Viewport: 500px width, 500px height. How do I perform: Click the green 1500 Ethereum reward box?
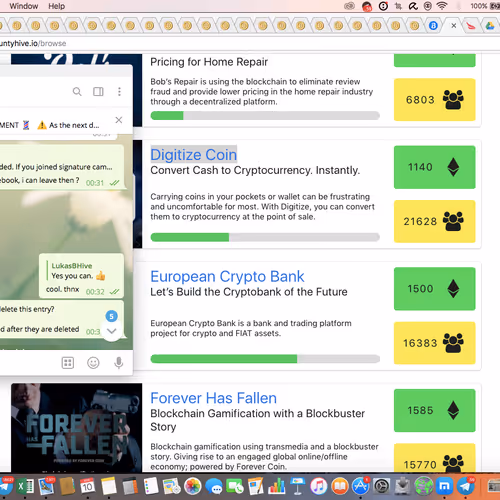435,289
